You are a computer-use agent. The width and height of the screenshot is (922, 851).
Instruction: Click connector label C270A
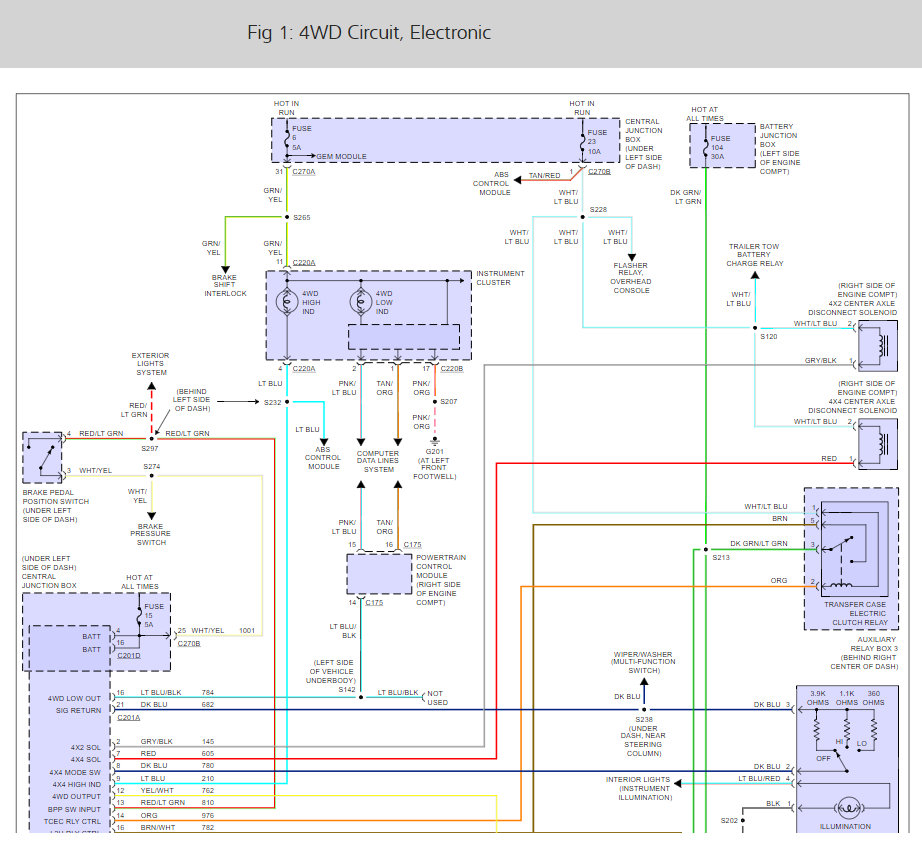coord(304,172)
